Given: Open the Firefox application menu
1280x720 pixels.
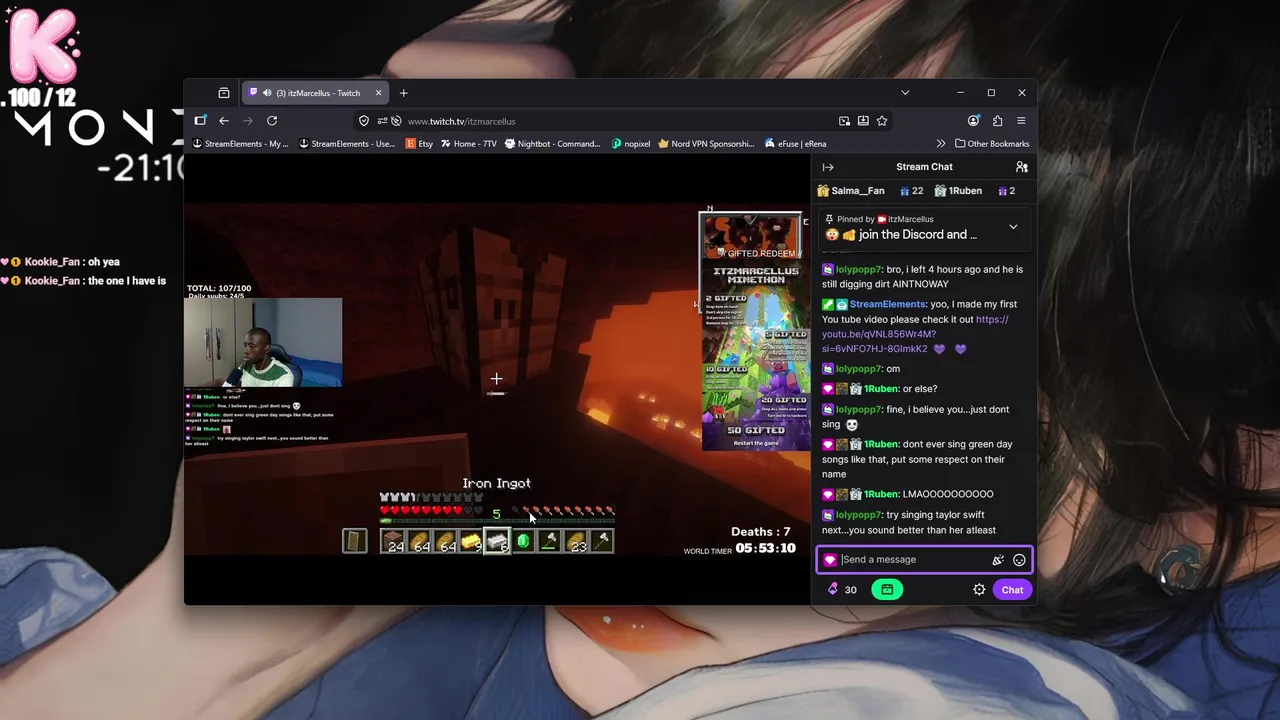Looking at the screenshot, I should 1021,121.
